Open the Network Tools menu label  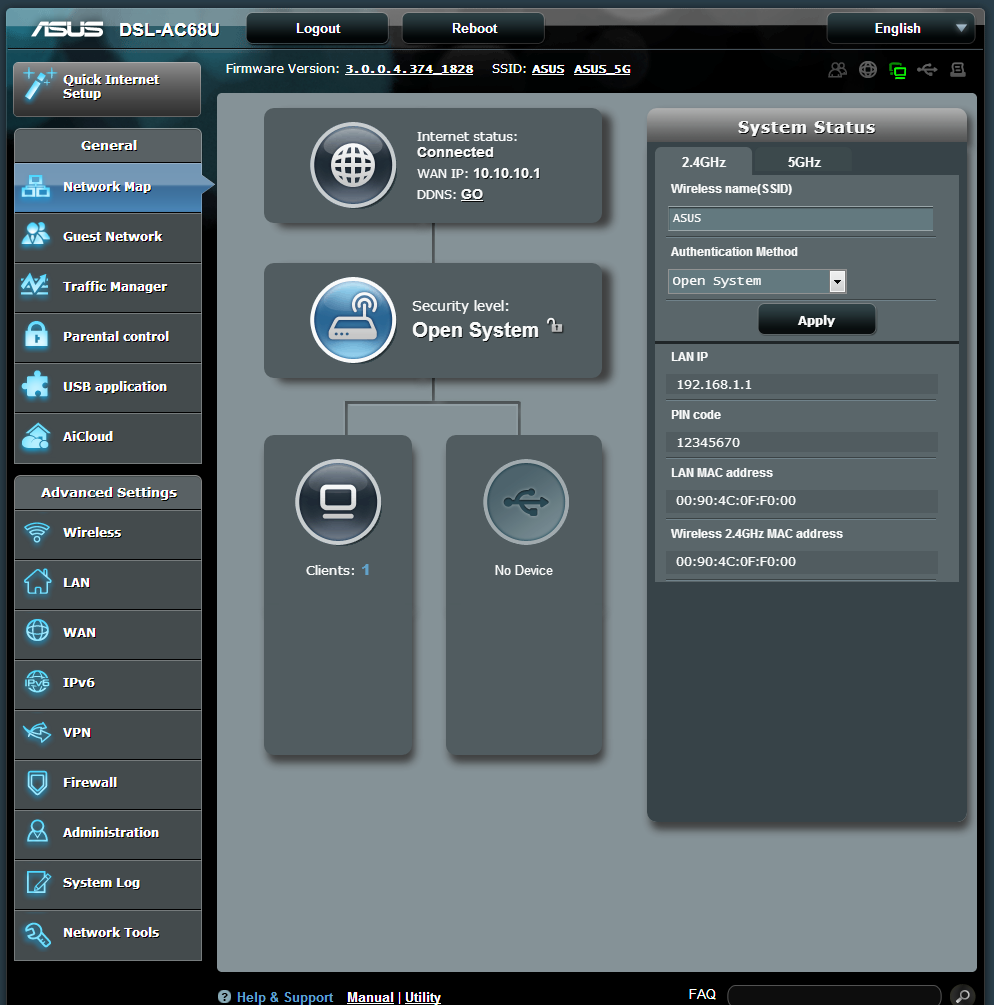111,933
